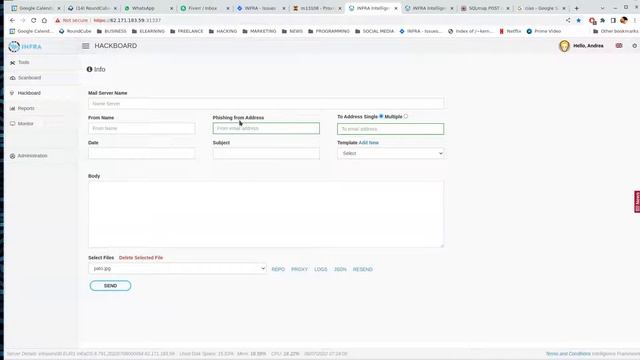
Task: Open the BUSINESS bookmarks folder
Action: [111, 31]
